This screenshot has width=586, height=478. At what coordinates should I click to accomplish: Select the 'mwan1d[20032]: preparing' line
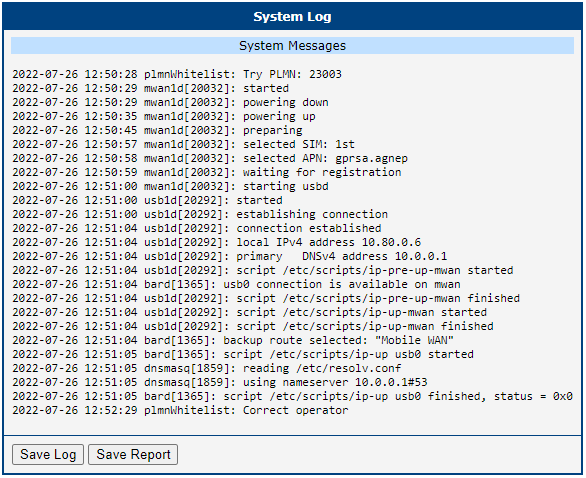tap(157, 130)
